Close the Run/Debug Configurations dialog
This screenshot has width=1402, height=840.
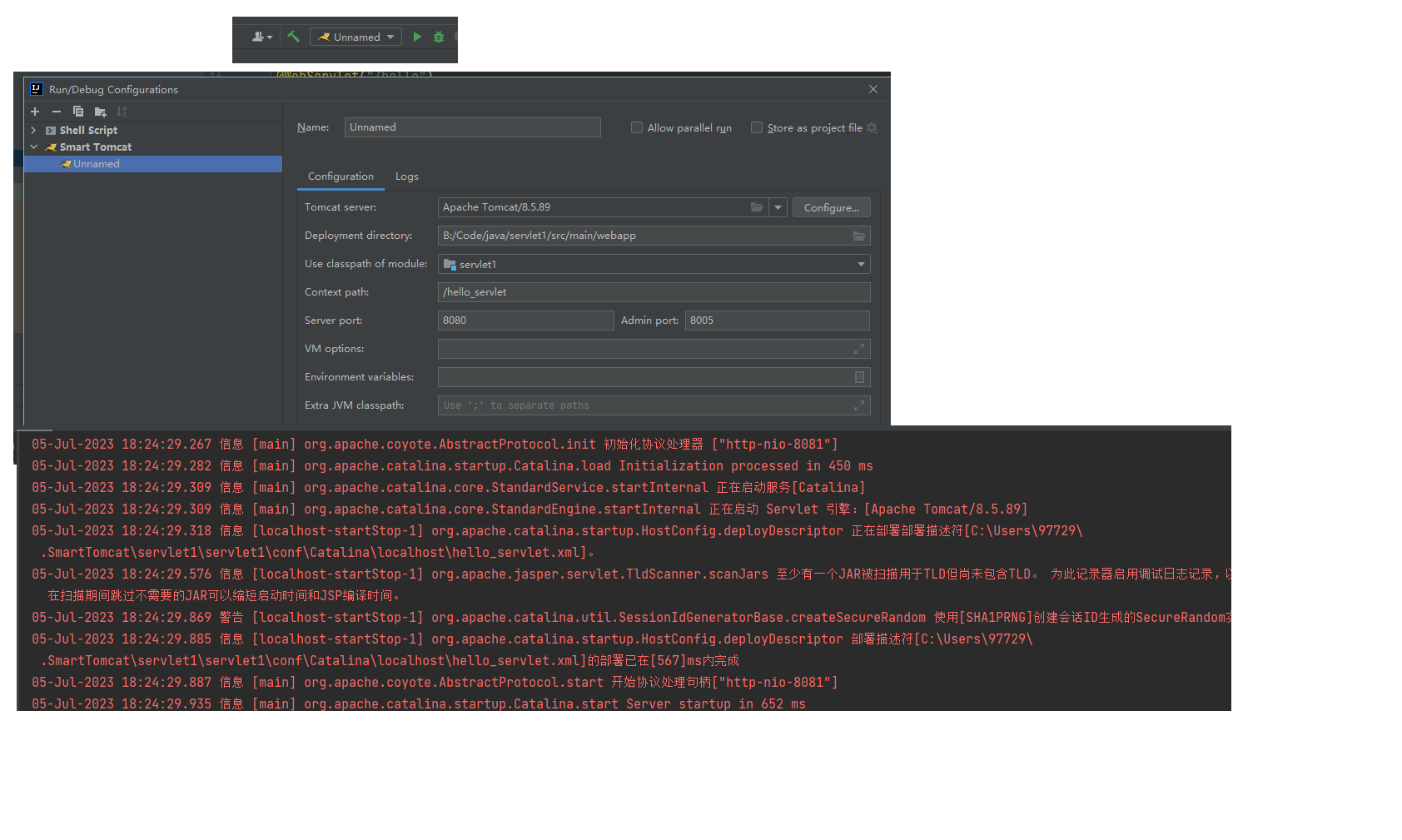(873, 89)
